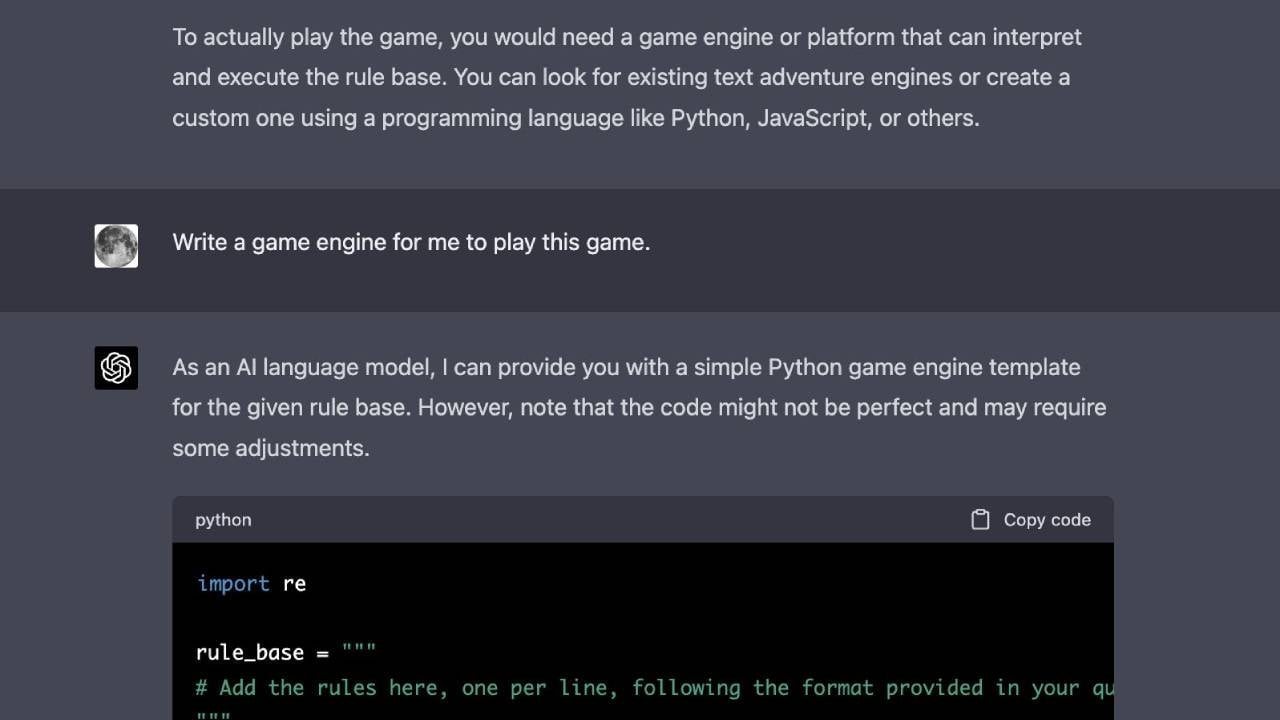Select the code block header bar

pyautogui.click(x=642, y=519)
